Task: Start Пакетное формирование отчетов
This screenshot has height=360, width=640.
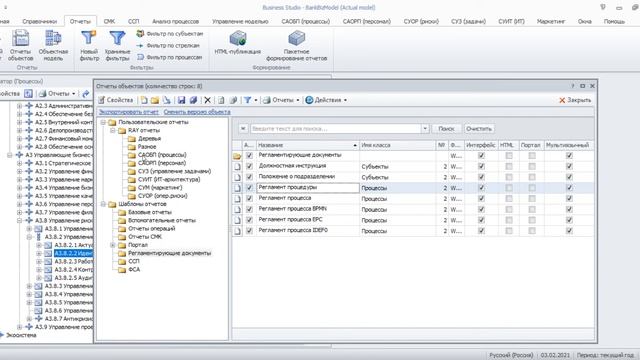Action: (297, 46)
